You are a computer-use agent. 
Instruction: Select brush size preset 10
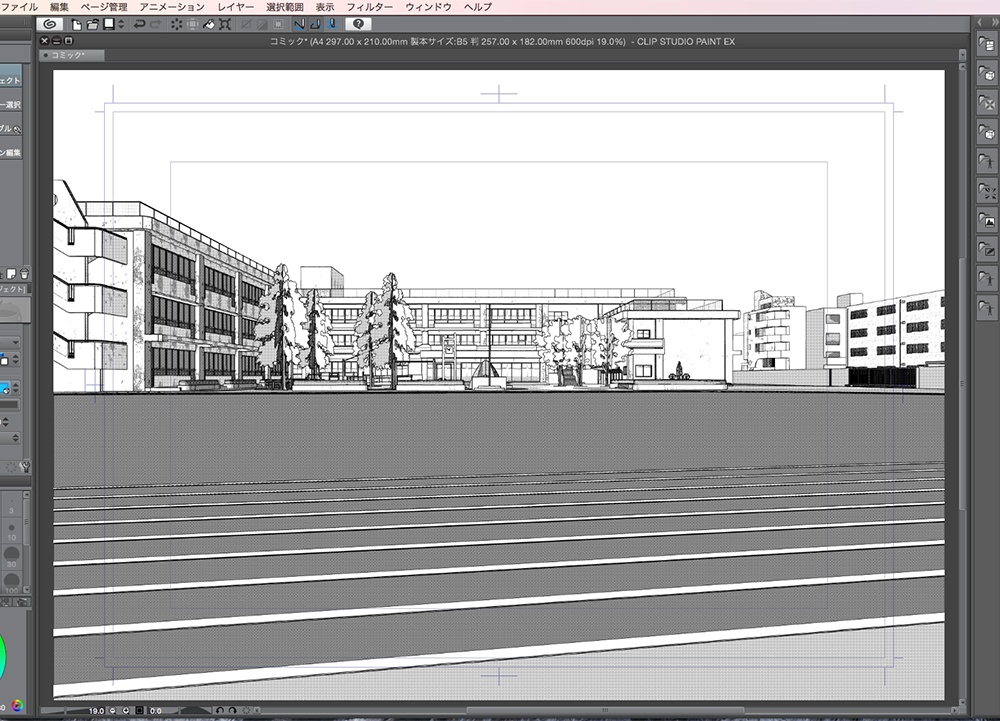(11, 530)
